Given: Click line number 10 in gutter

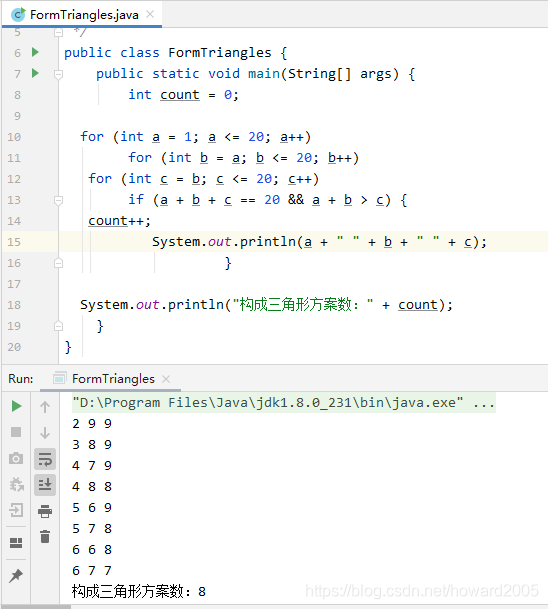Looking at the screenshot, I should [14, 137].
